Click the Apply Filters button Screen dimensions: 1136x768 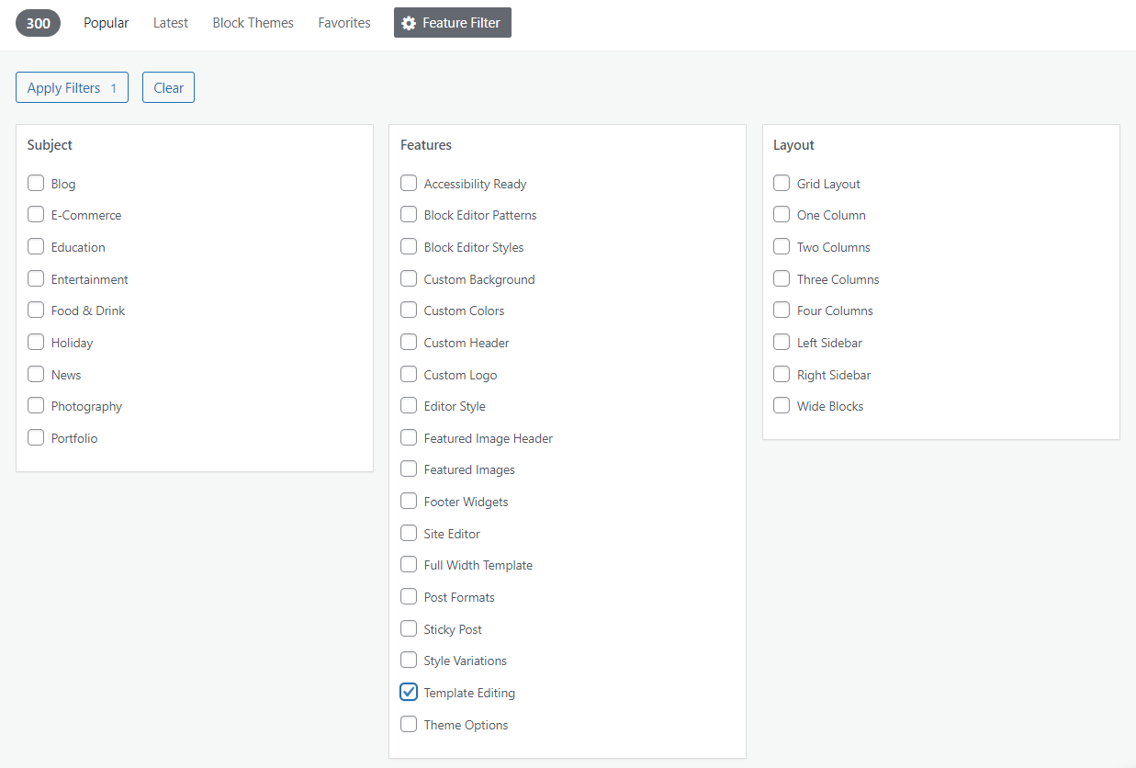(x=71, y=87)
